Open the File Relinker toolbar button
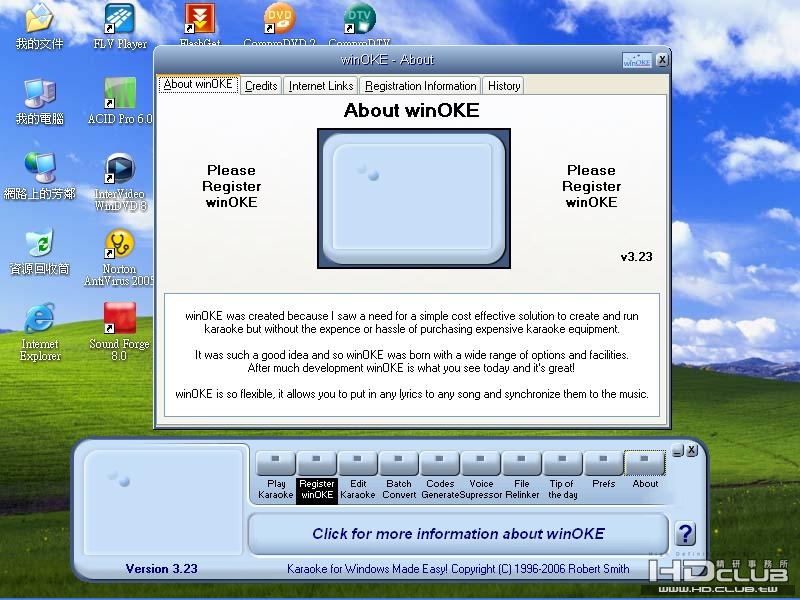Viewport: 800px width, 600px height. click(x=521, y=463)
